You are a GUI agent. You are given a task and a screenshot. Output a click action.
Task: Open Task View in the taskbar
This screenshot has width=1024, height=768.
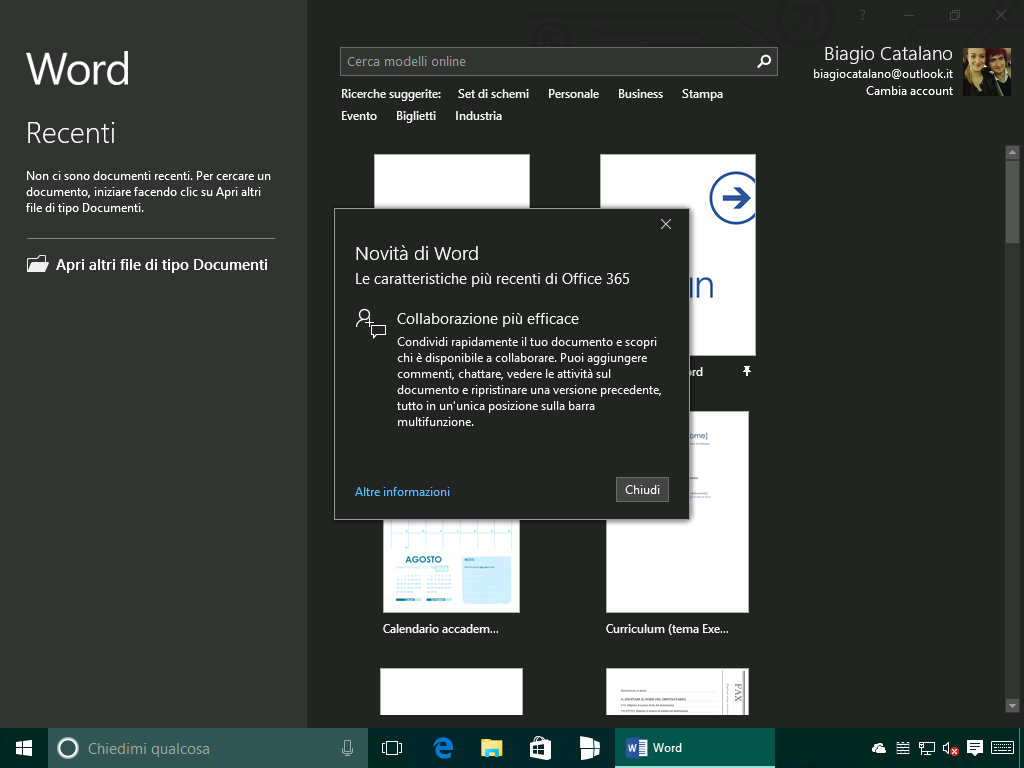pos(392,748)
